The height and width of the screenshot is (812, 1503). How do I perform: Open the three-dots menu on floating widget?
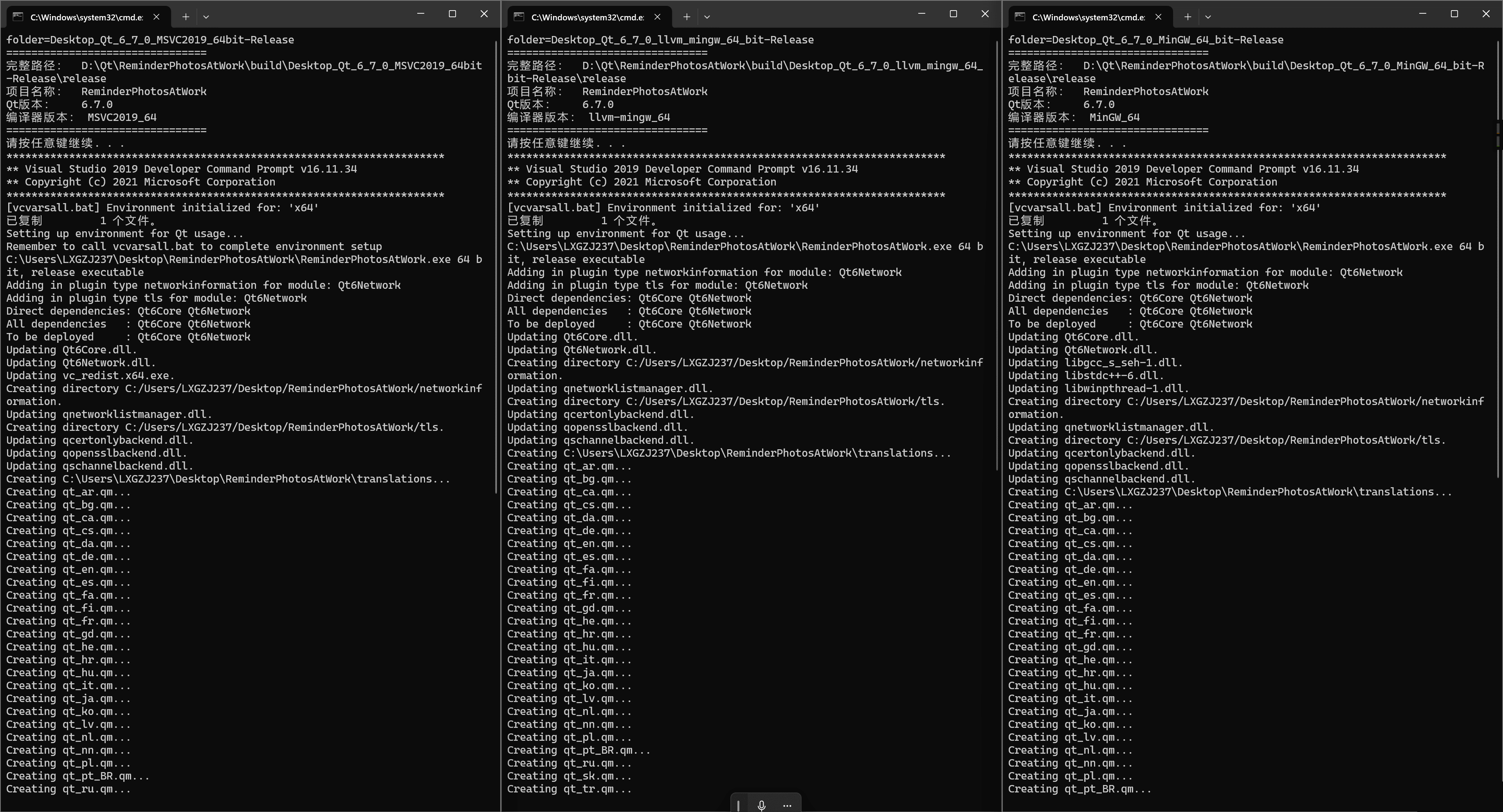(x=786, y=805)
